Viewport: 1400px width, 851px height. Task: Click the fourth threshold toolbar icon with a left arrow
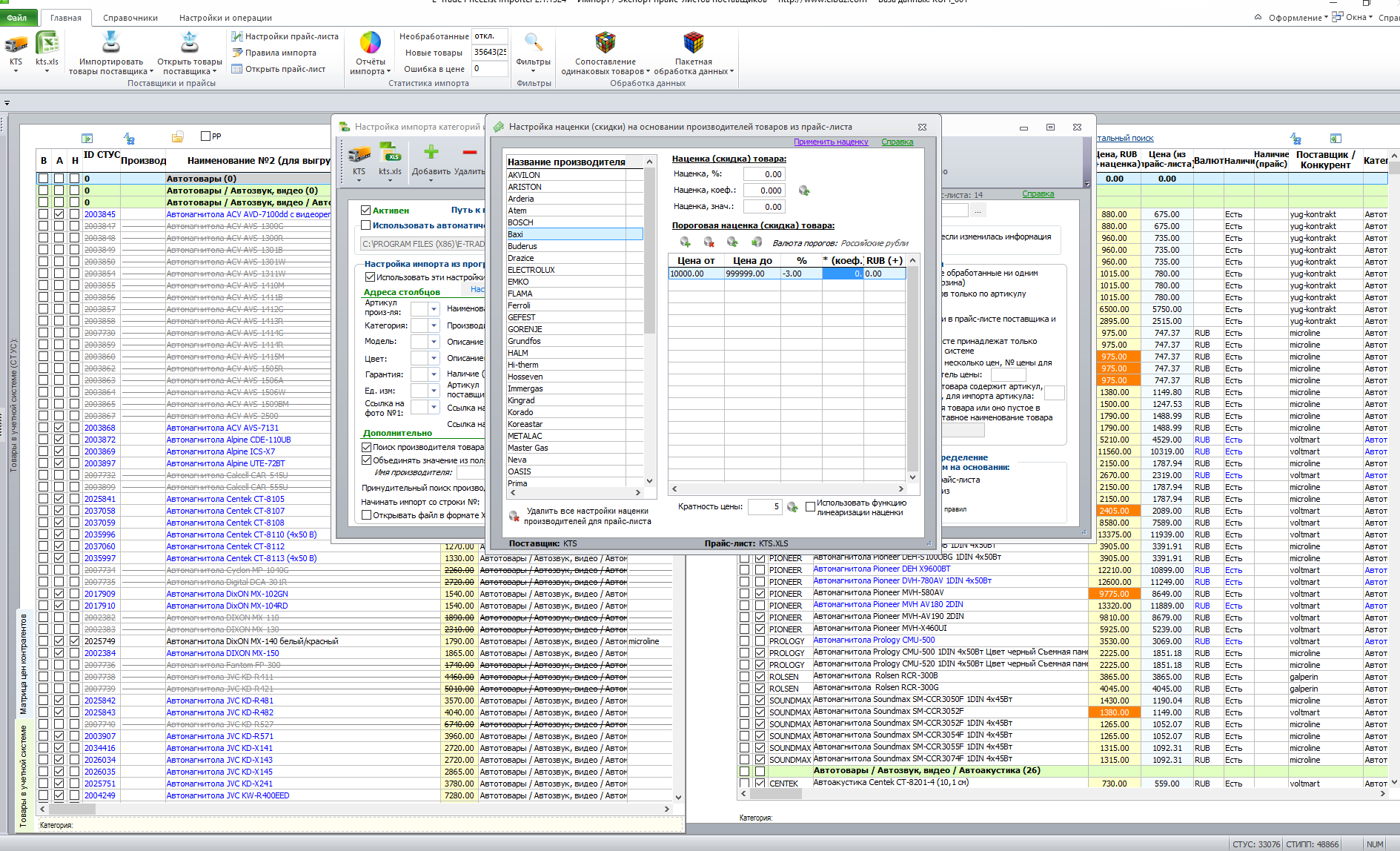click(x=757, y=242)
